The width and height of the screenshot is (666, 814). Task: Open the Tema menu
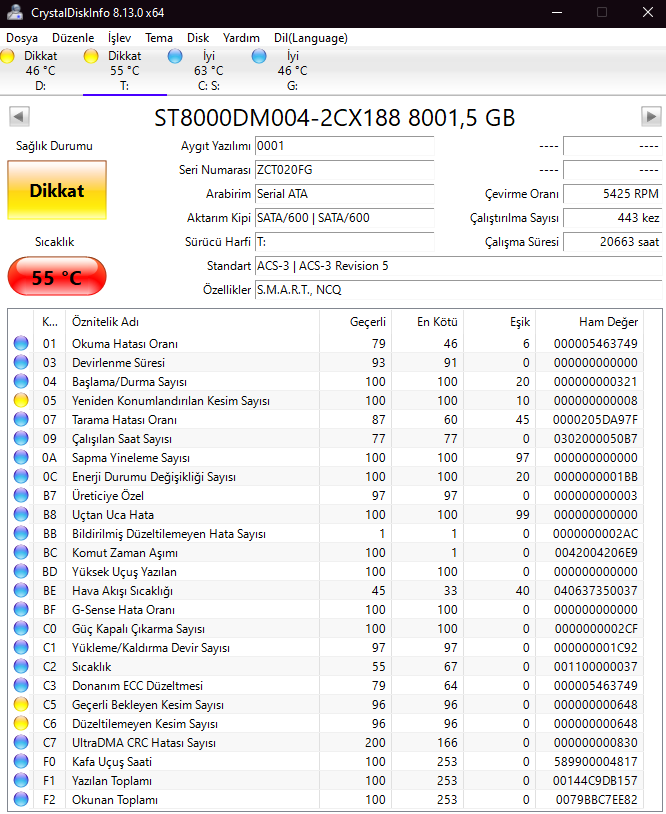pyautogui.click(x=159, y=38)
